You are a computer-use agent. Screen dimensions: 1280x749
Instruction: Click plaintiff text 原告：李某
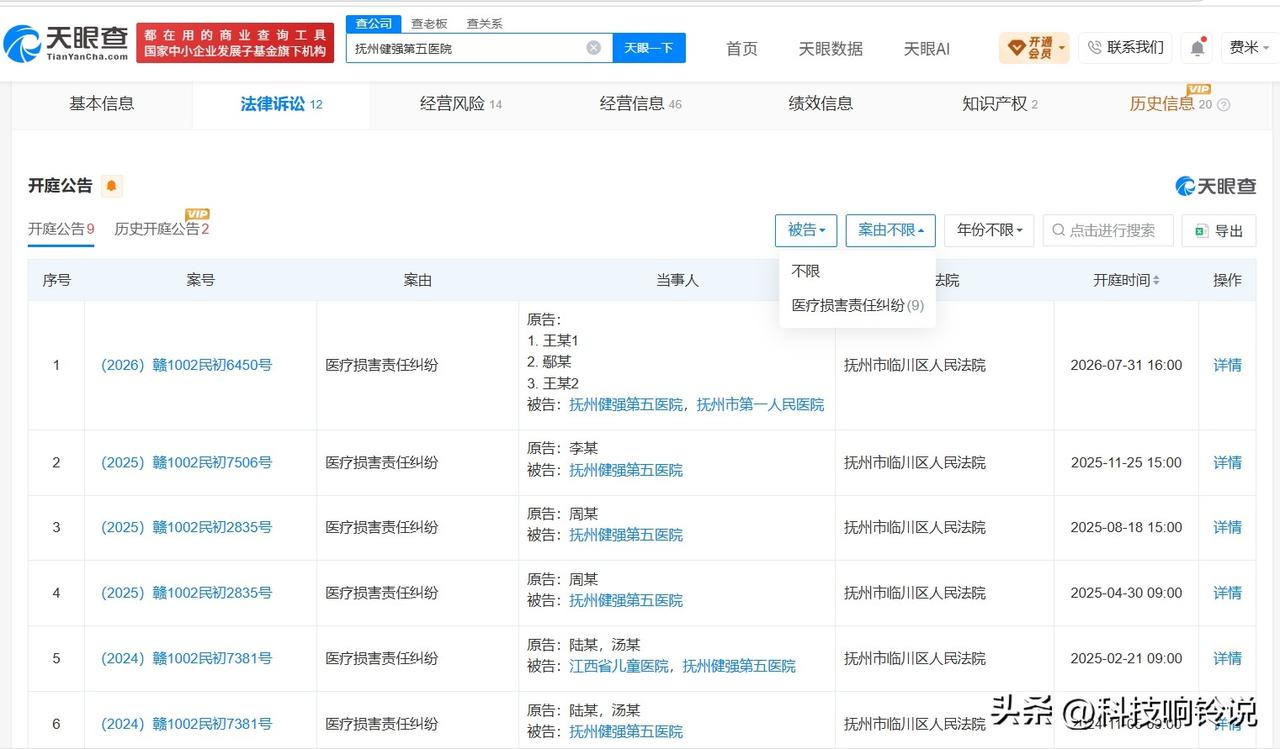click(x=562, y=449)
